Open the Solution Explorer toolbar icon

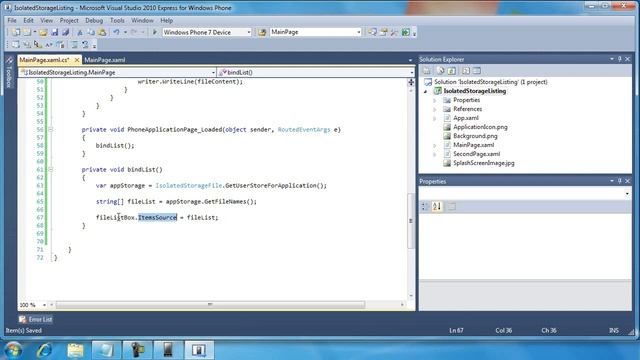pos(372,32)
